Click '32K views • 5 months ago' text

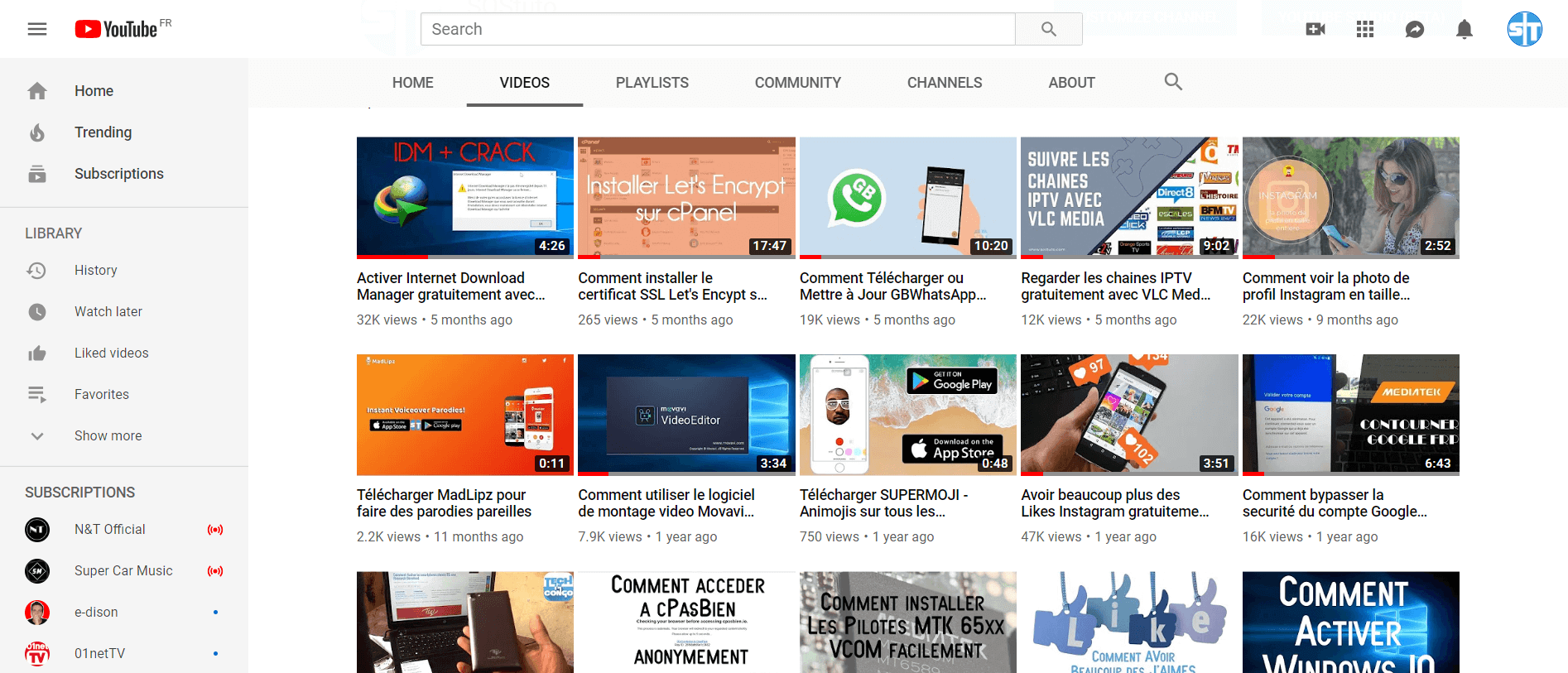[435, 320]
